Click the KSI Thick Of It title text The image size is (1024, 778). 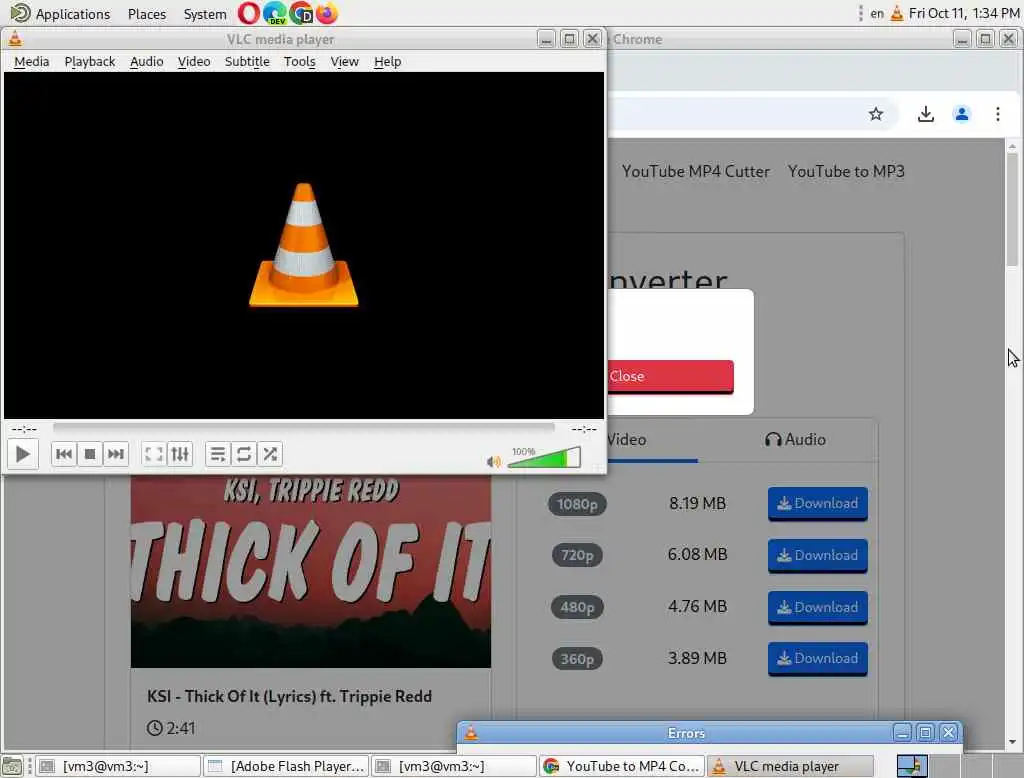(289, 696)
